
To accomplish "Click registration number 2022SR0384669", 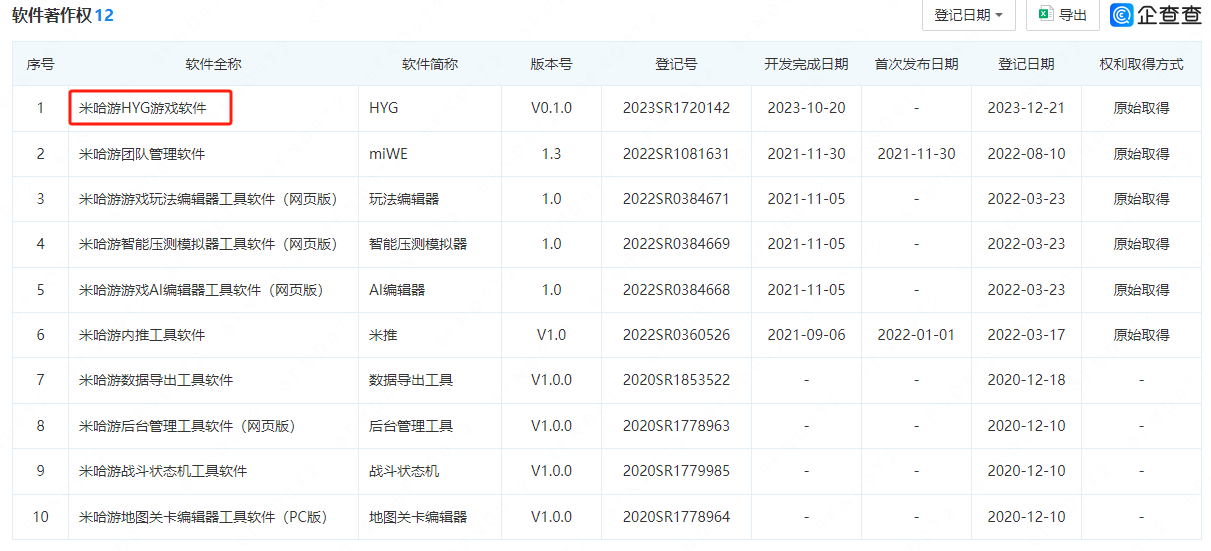I will click(x=676, y=244).
